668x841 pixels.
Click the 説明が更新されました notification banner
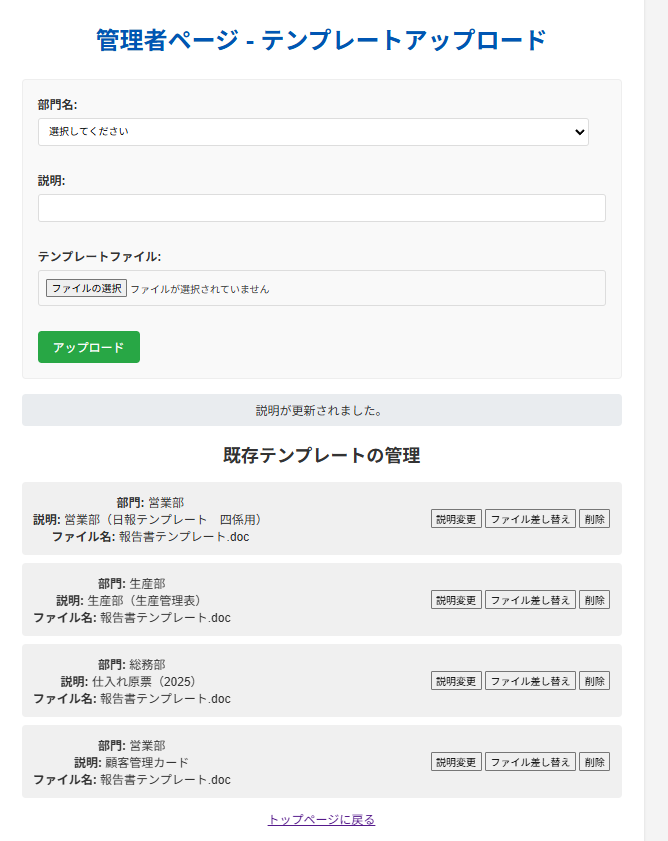(x=322, y=410)
